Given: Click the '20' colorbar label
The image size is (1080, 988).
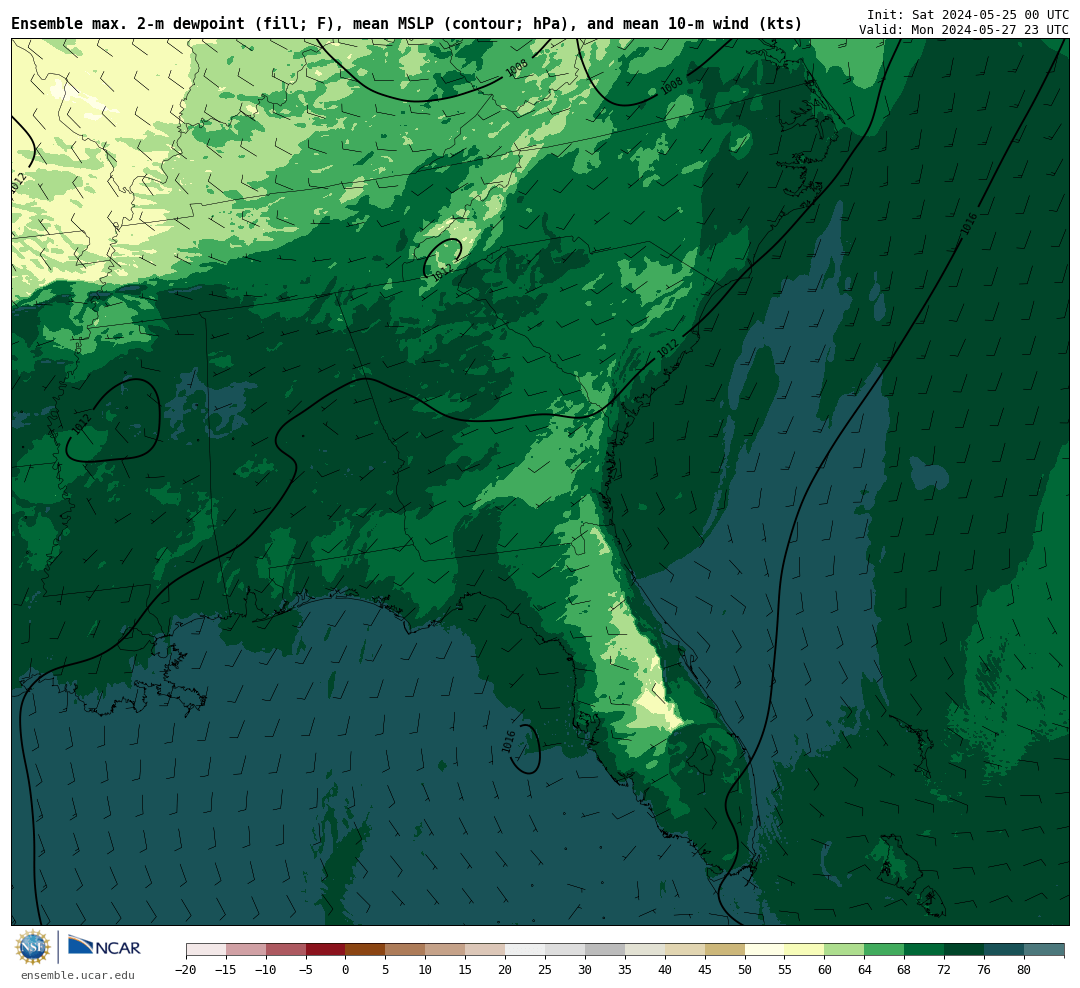Looking at the screenshot, I should coord(505,970).
